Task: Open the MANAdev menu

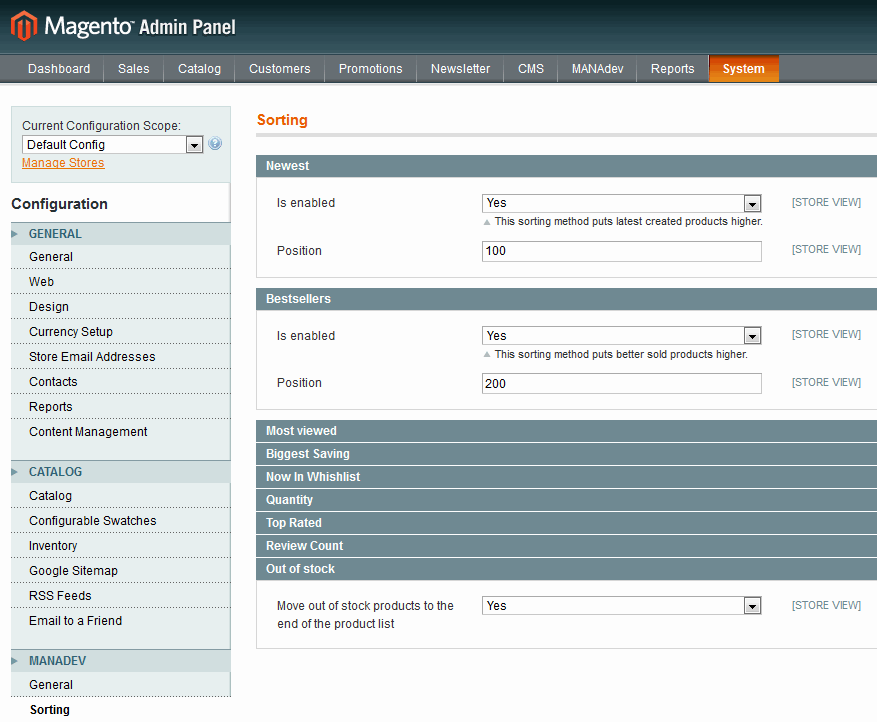Action: [597, 69]
